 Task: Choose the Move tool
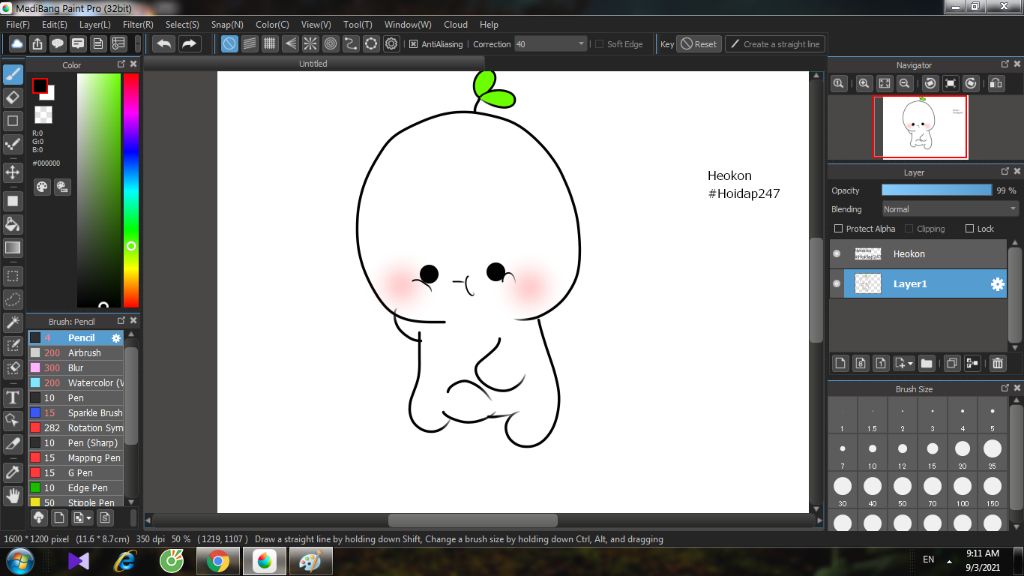point(13,172)
